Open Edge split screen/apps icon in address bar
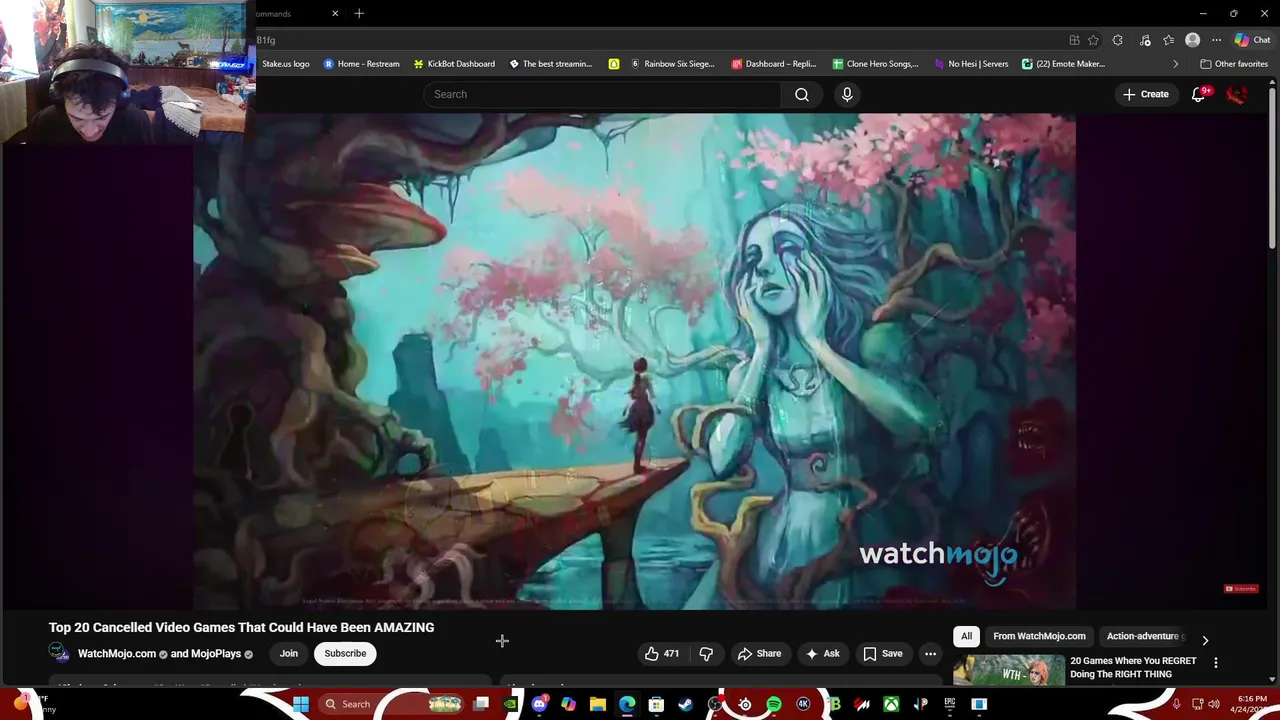 (x=1074, y=40)
